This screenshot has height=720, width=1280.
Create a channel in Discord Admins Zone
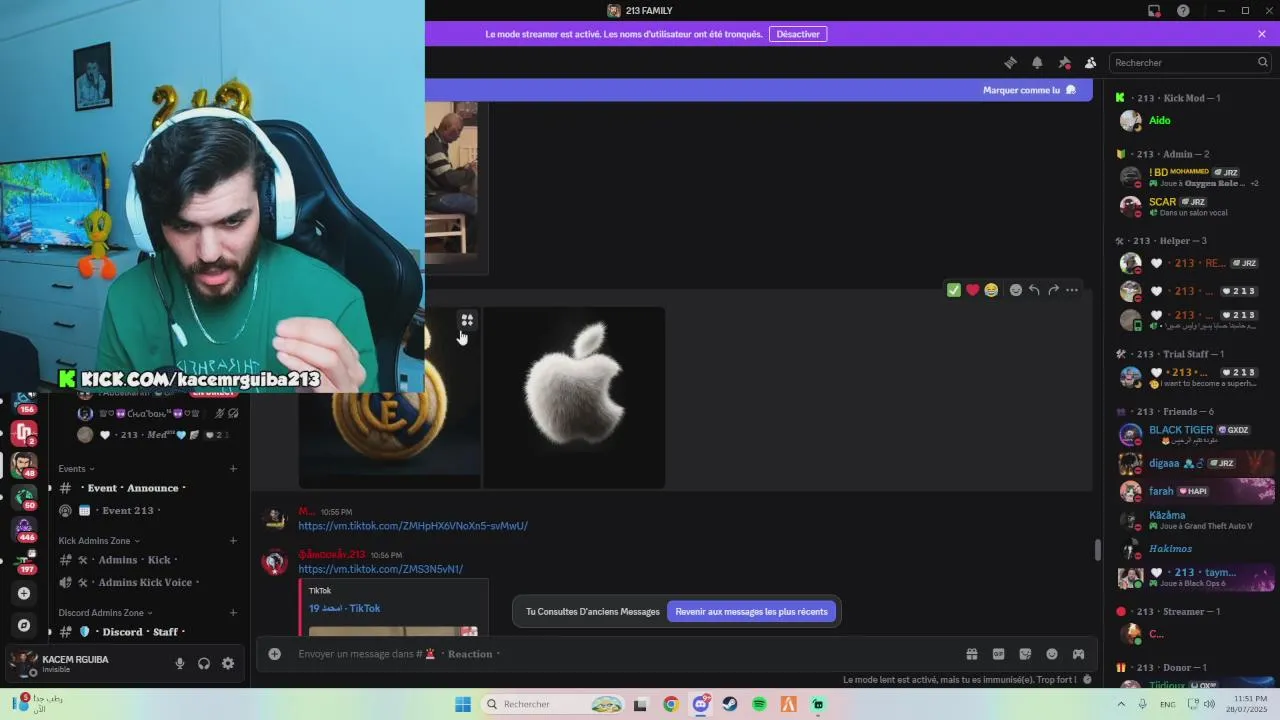coord(233,612)
